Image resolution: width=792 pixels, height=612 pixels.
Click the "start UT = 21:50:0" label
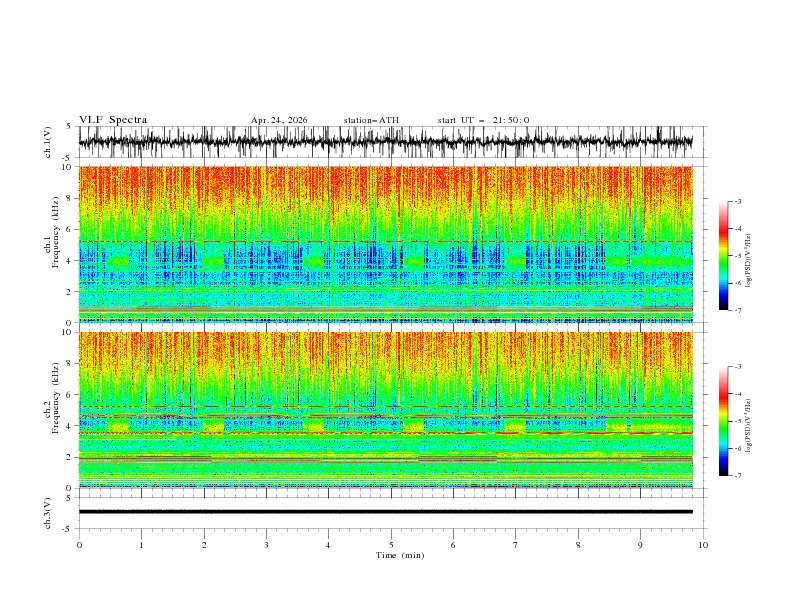point(483,120)
